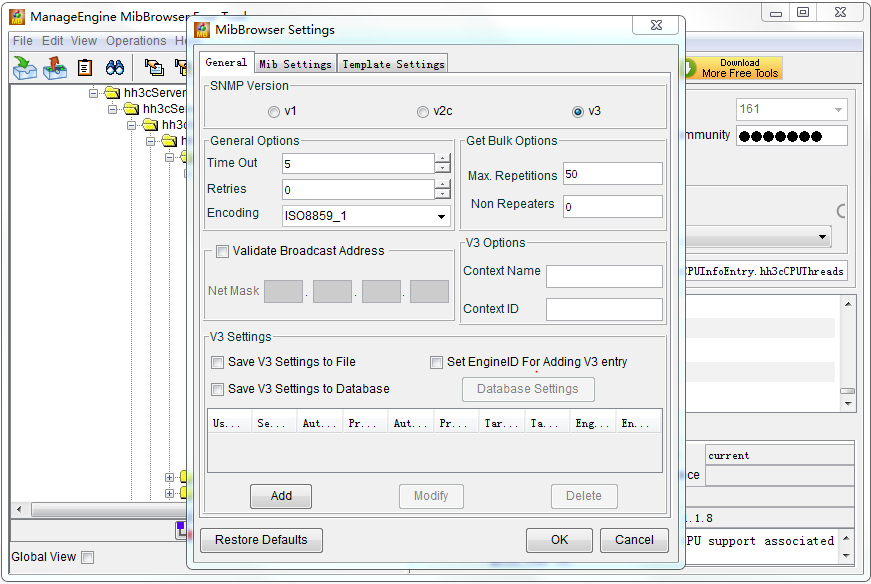
Task: Open the Encoding dropdown
Action: tap(441, 216)
